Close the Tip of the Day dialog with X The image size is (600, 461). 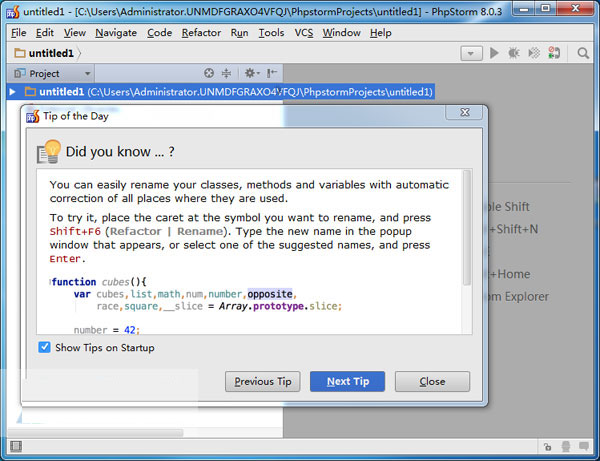(465, 112)
